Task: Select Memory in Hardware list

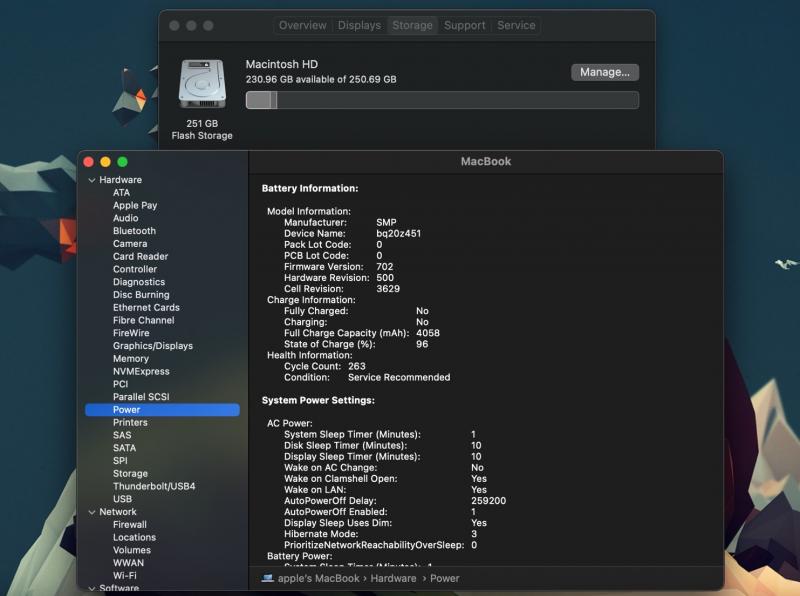Action: 131,359
